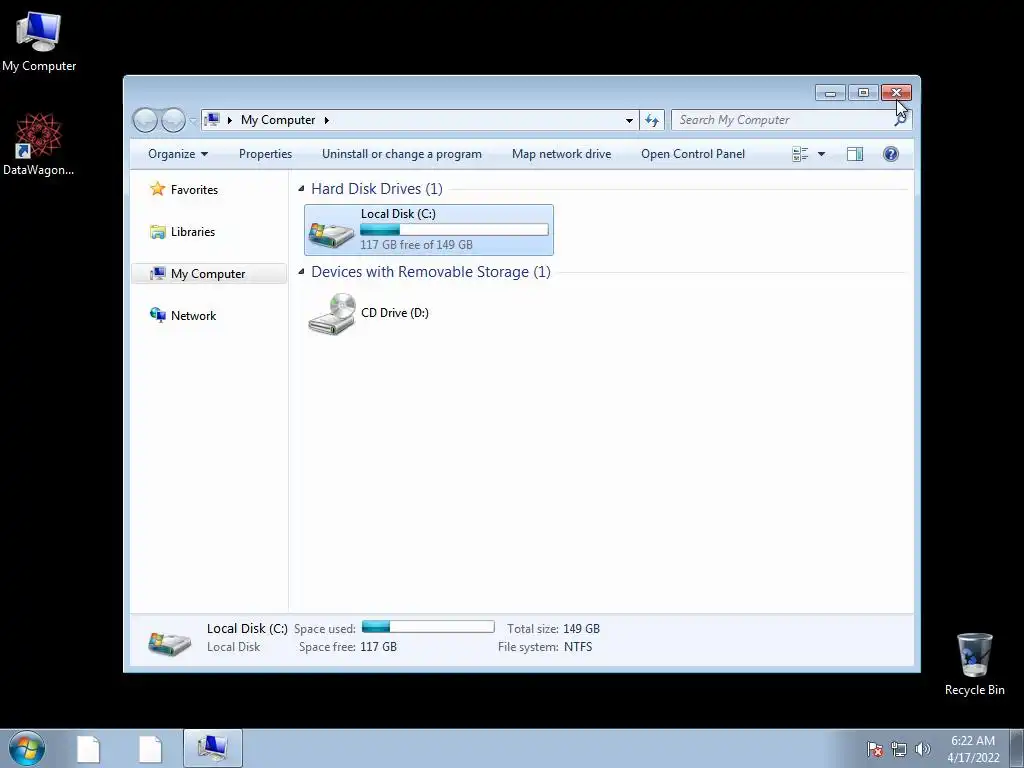Click the taskbar clock and date

pyautogui.click(x=973, y=749)
